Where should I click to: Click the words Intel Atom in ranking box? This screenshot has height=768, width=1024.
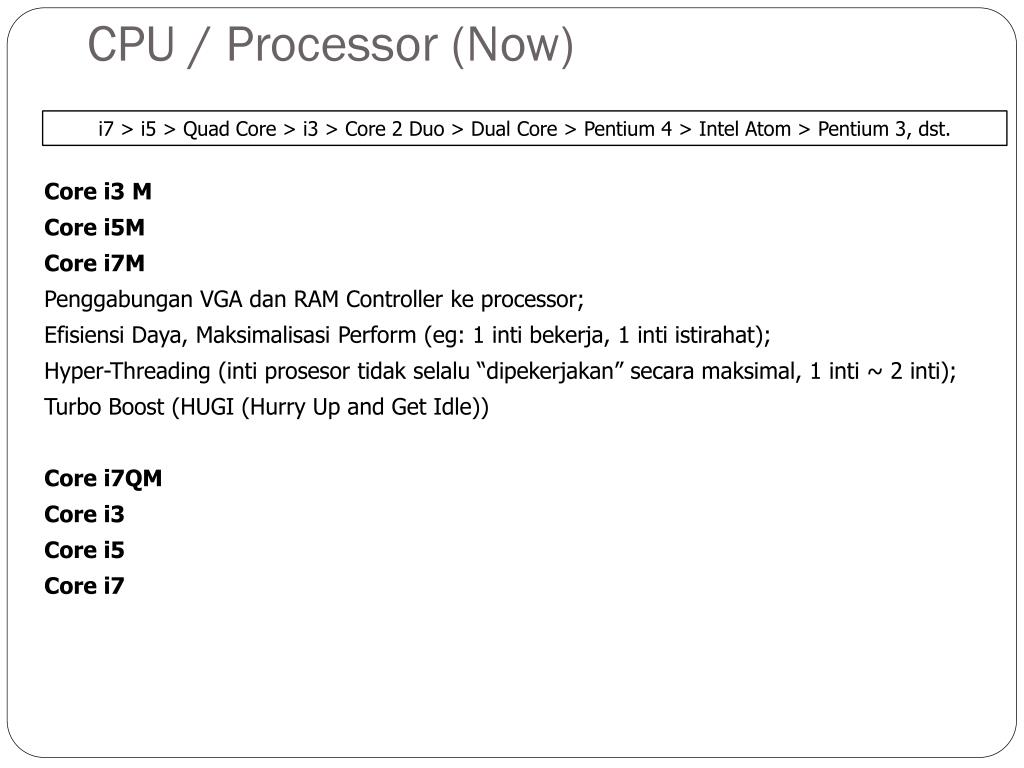(x=744, y=129)
